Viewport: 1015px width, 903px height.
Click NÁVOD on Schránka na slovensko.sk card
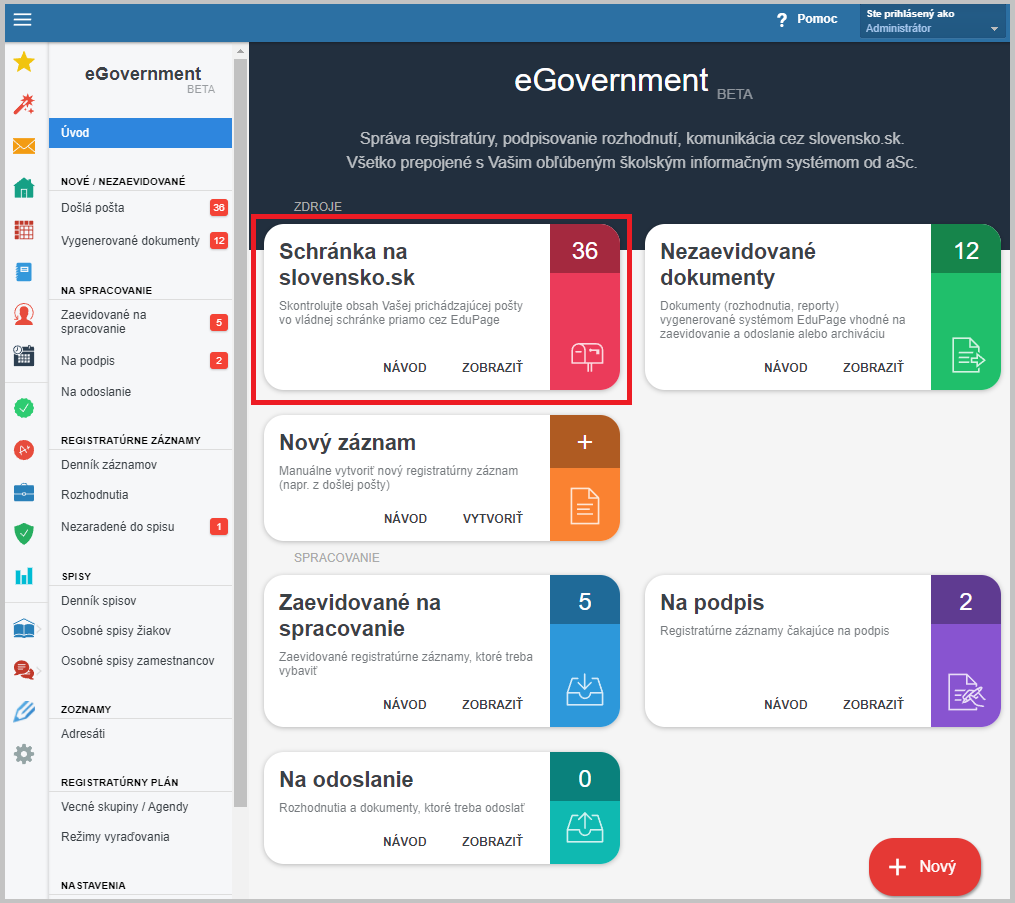point(405,368)
